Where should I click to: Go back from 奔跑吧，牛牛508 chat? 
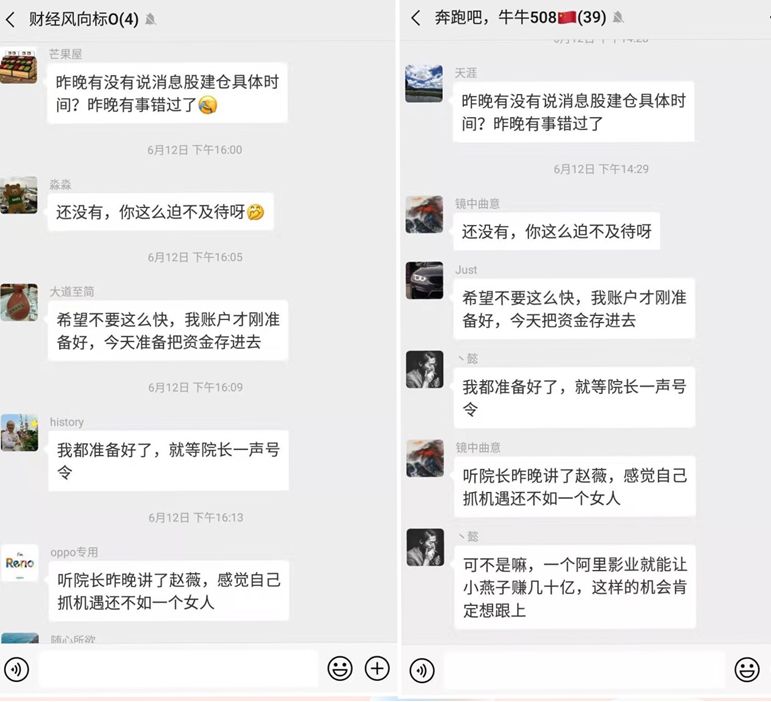416,18
